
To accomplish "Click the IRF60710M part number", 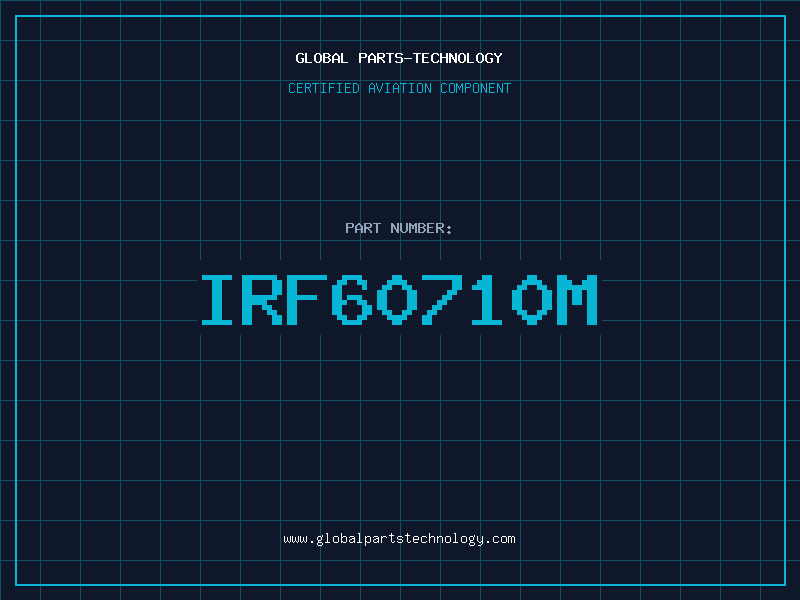I will [x=399, y=299].
